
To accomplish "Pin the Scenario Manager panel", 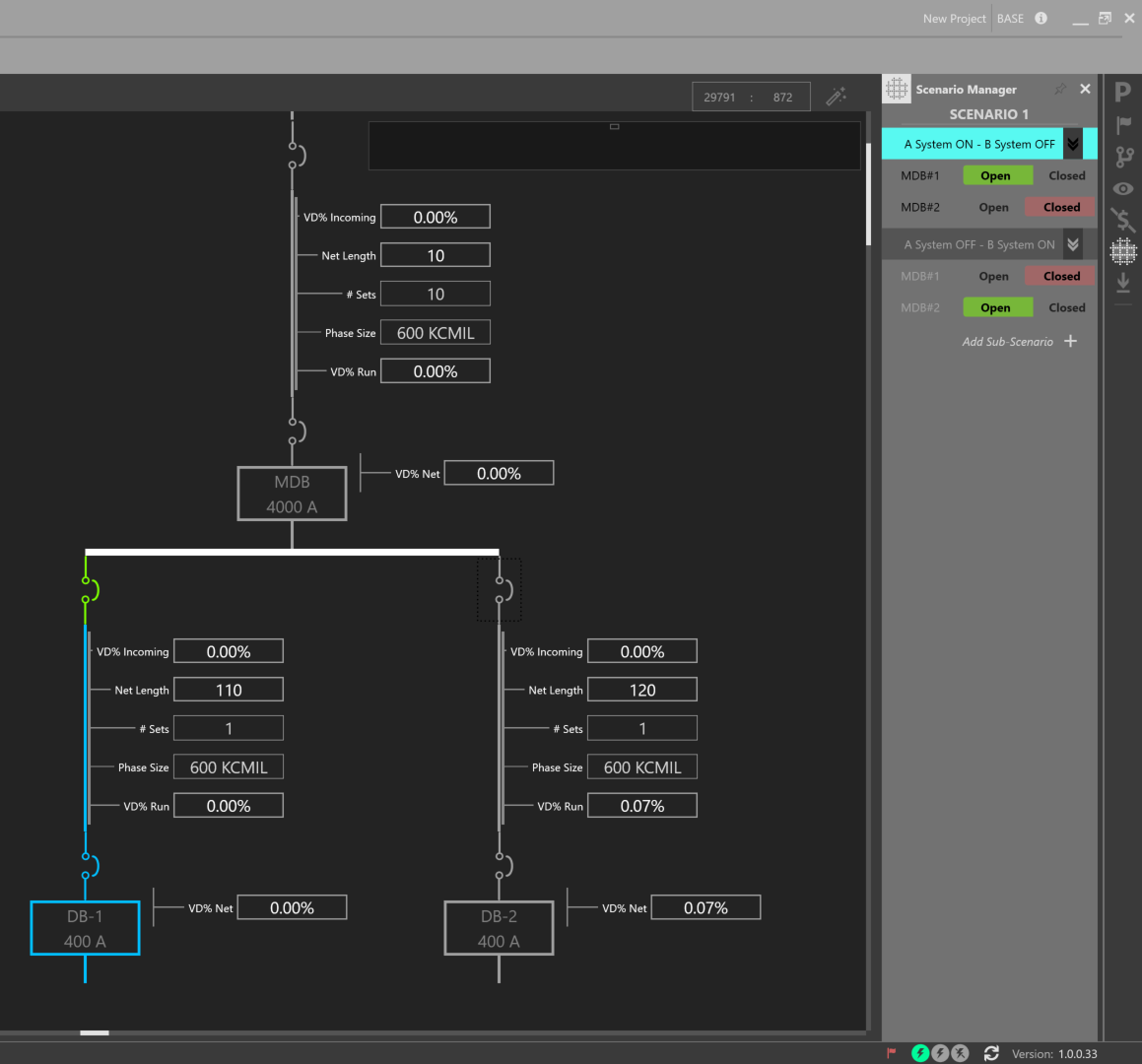I will click(x=1059, y=89).
